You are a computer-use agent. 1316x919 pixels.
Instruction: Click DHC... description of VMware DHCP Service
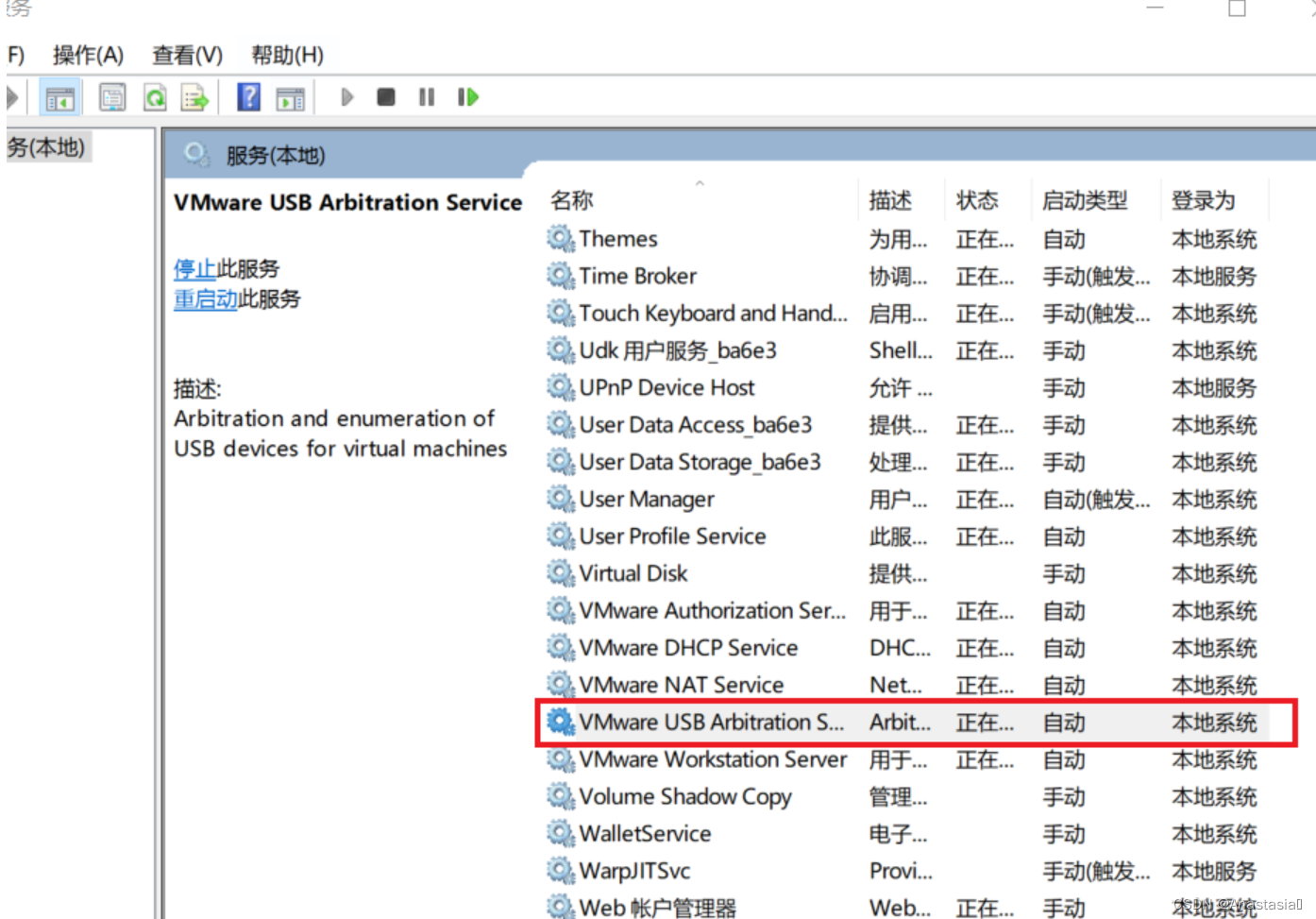point(900,648)
